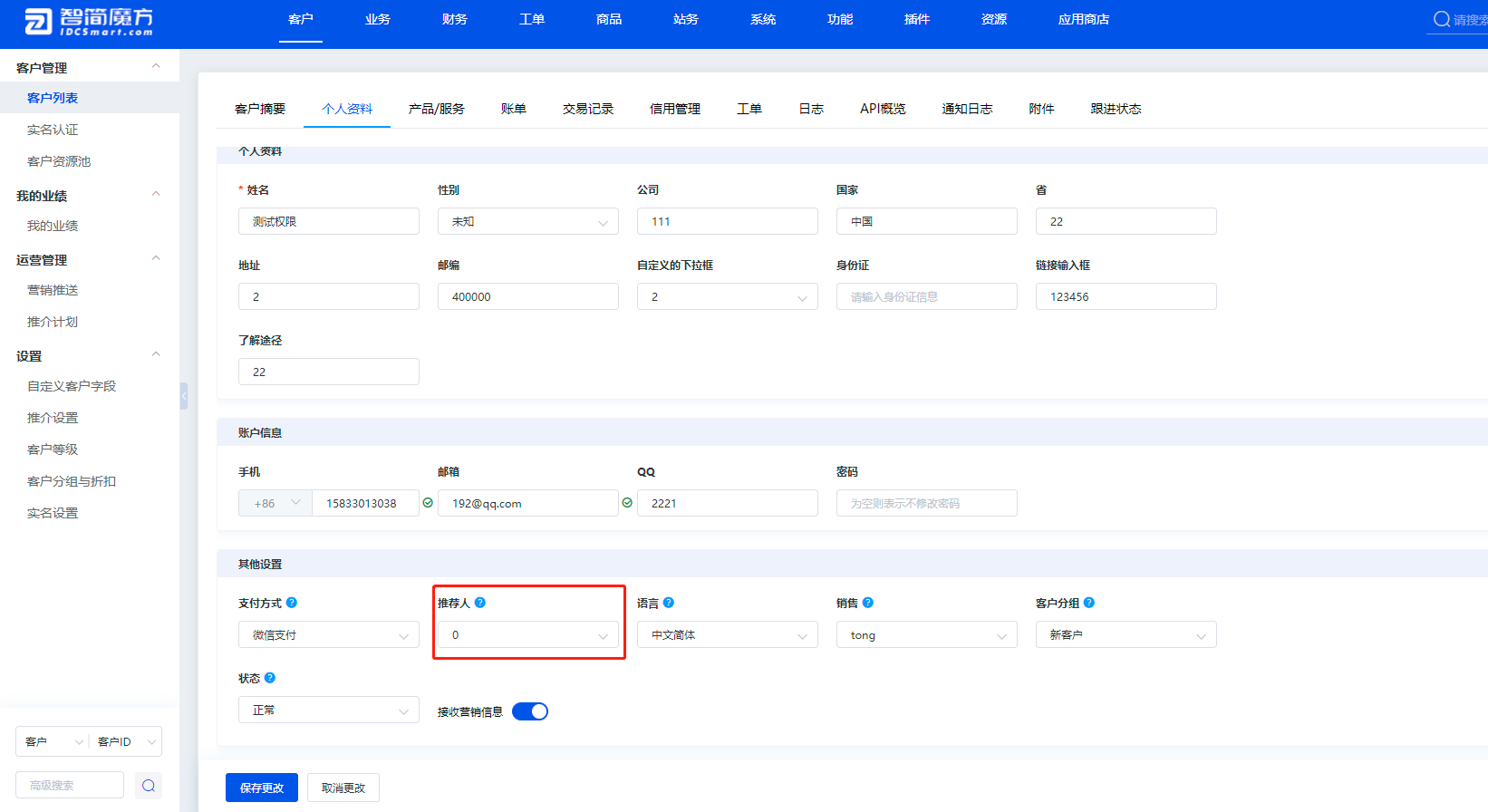Open the 系统 top menu
The height and width of the screenshot is (812, 1488).
click(x=763, y=19)
